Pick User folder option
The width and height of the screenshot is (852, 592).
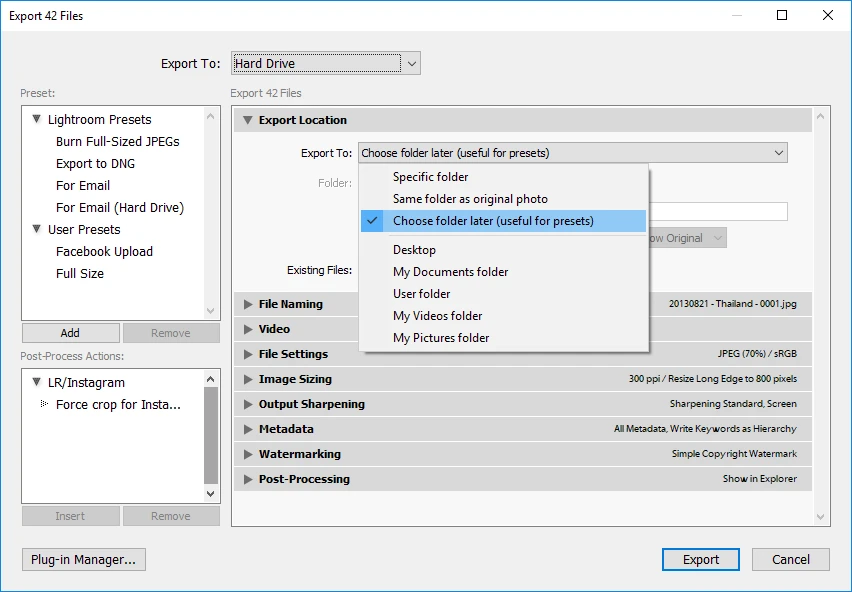coord(503,294)
